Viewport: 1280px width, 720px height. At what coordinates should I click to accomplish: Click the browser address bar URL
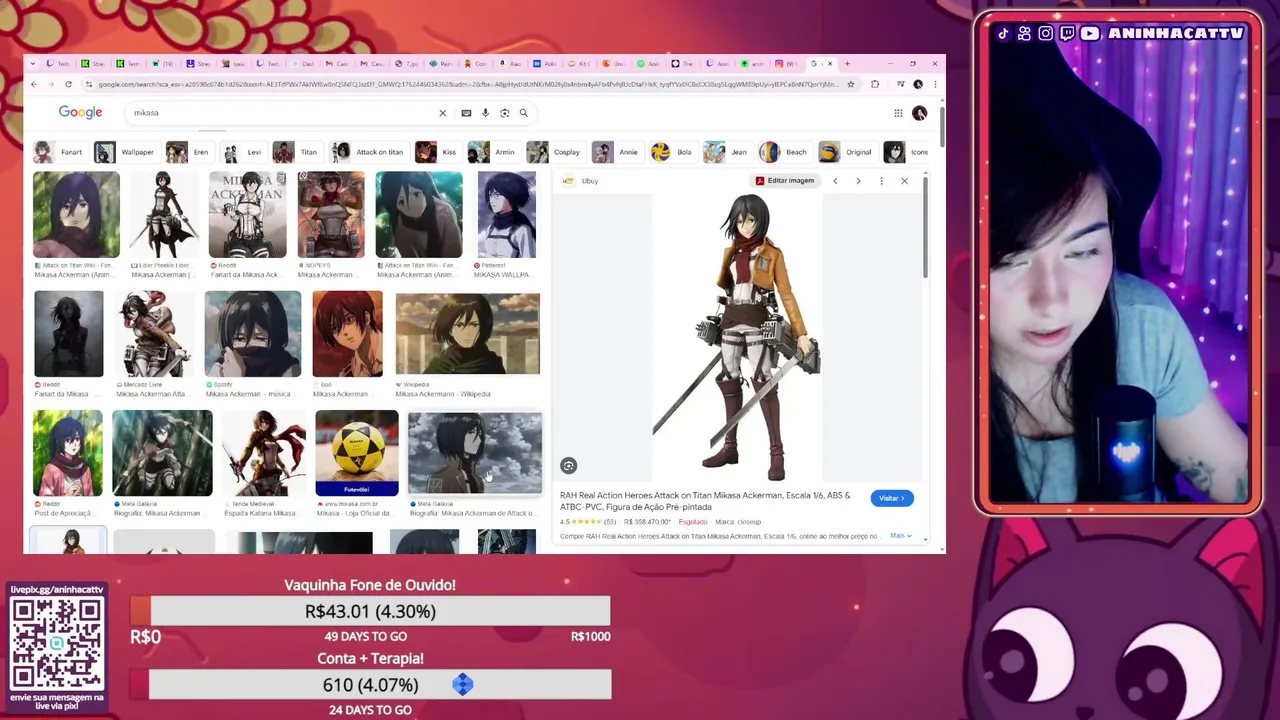click(x=468, y=84)
